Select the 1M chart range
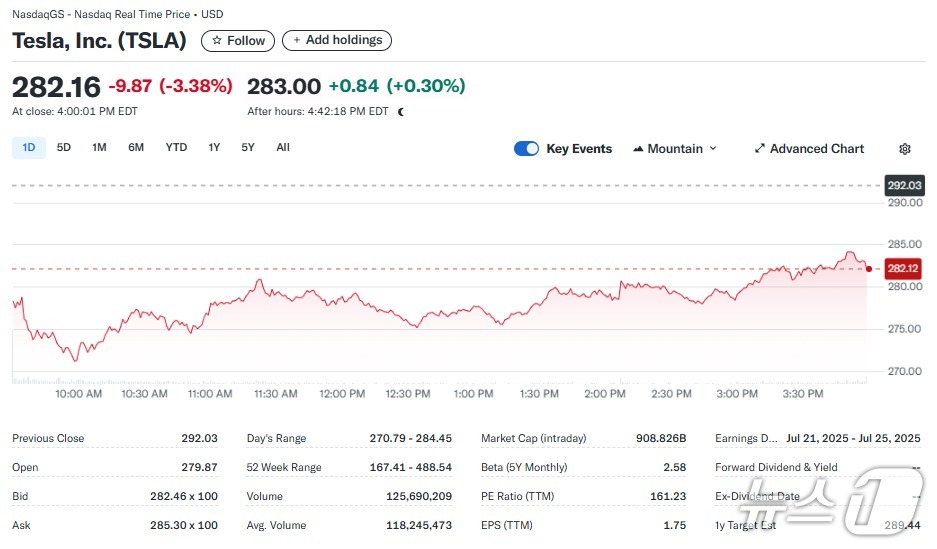Image resolution: width=937 pixels, height=549 pixels. pyautogui.click(x=99, y=148)
